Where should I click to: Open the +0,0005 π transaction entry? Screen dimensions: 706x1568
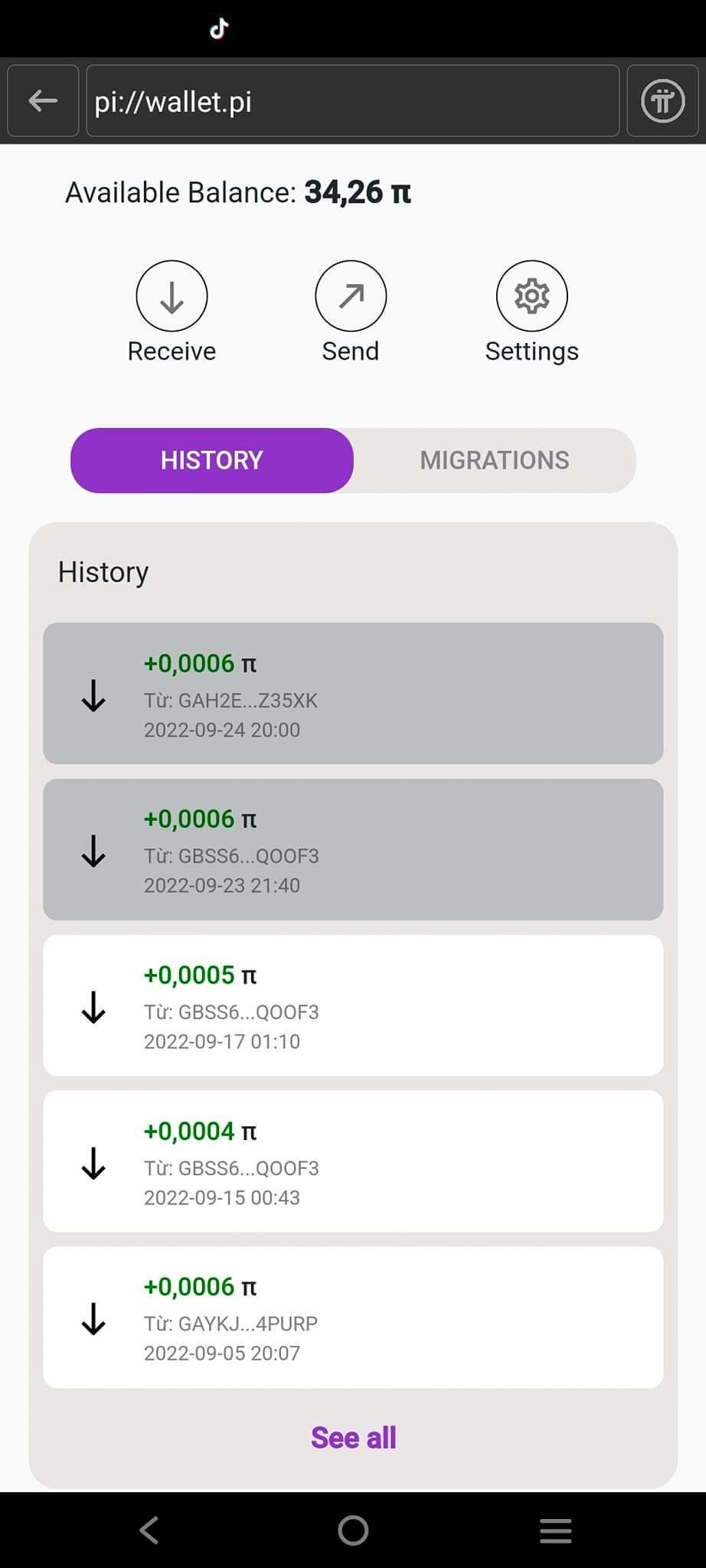point(353,1005)
